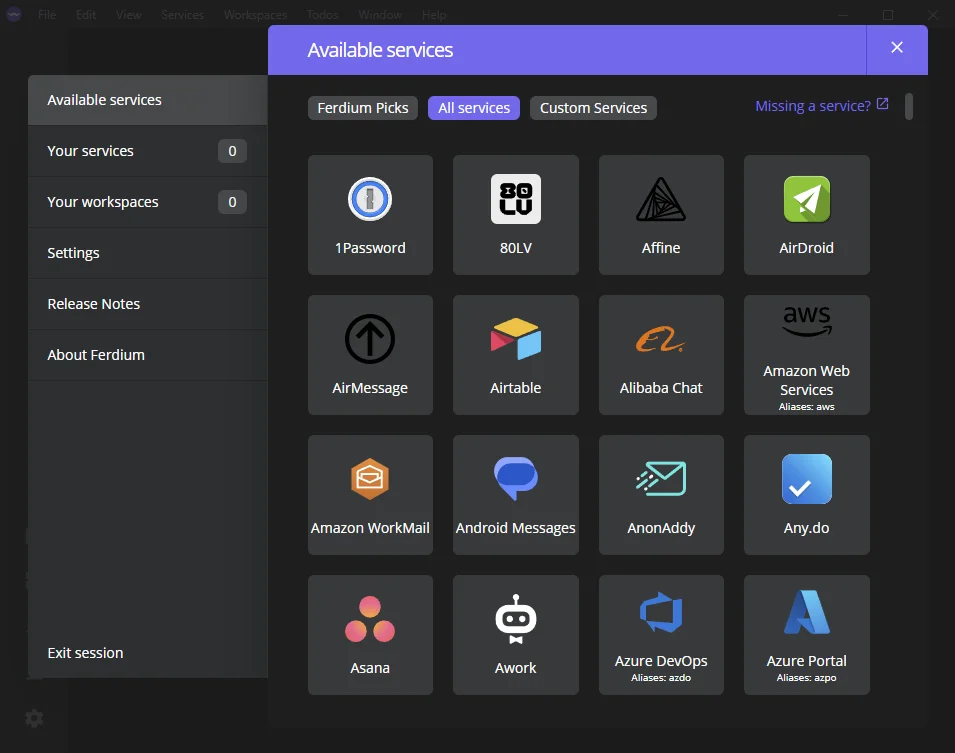
Task: Add the Any.do service
Action: [x=806, y=495]
